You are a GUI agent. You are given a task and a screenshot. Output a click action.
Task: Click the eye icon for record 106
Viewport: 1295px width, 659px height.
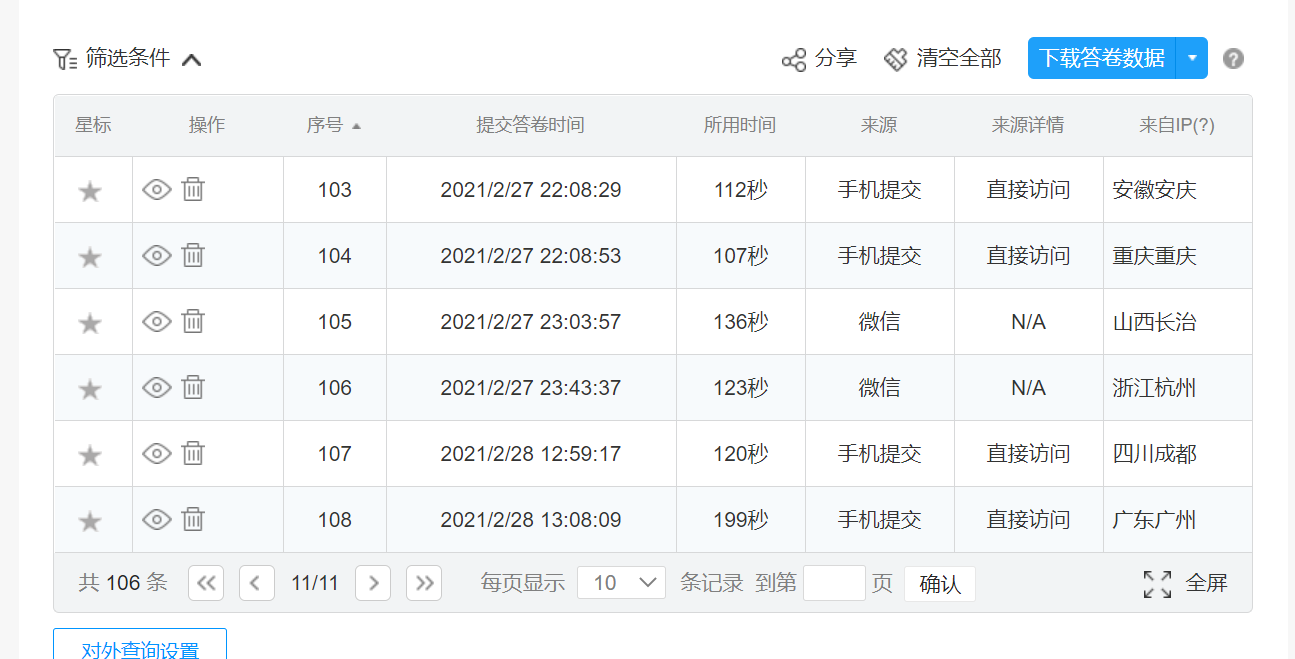point(157,387)
